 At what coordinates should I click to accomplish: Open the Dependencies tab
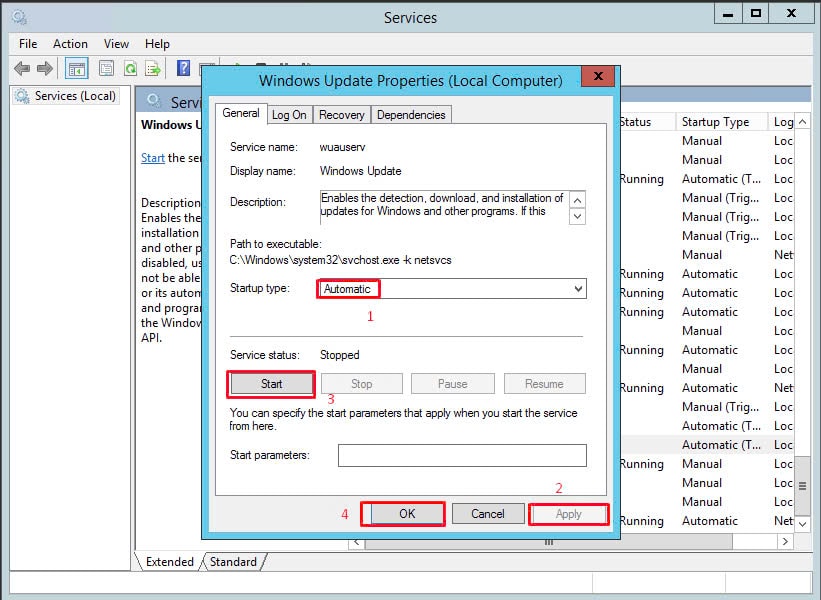(x=411, y=115)
